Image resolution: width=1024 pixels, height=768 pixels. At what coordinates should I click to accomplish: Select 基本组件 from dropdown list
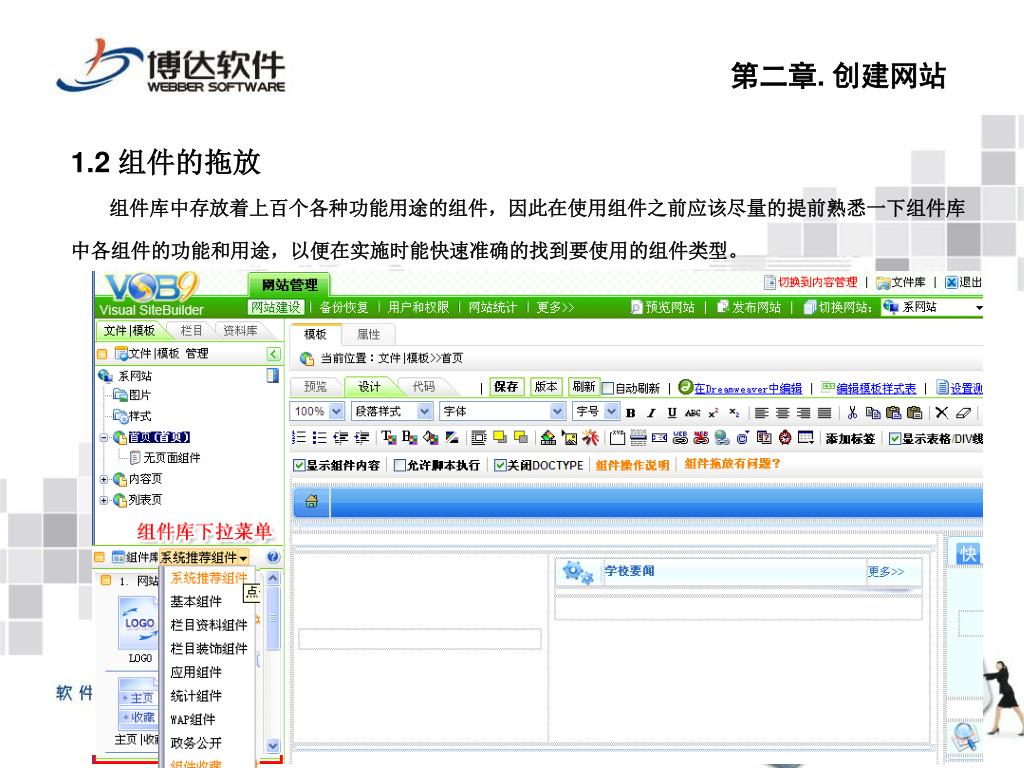(196, 601)
